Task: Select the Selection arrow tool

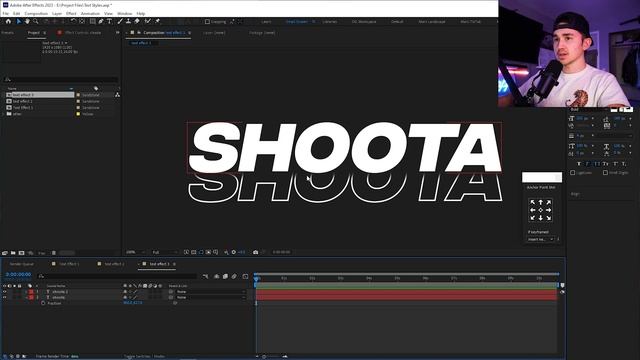Action: coord(18,21)
